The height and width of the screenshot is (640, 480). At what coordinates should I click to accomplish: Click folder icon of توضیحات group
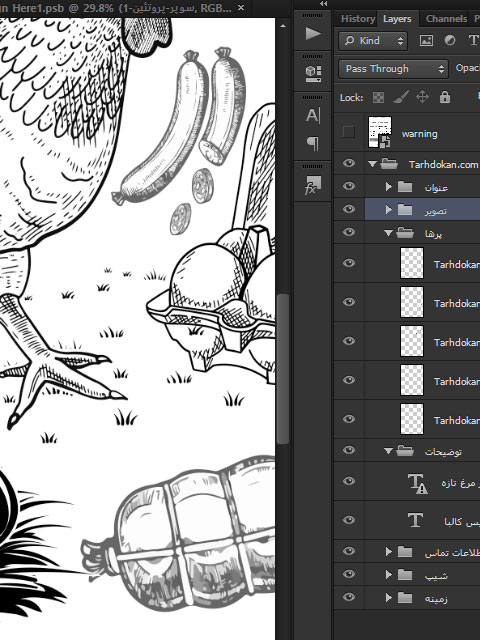pos(405,451)
